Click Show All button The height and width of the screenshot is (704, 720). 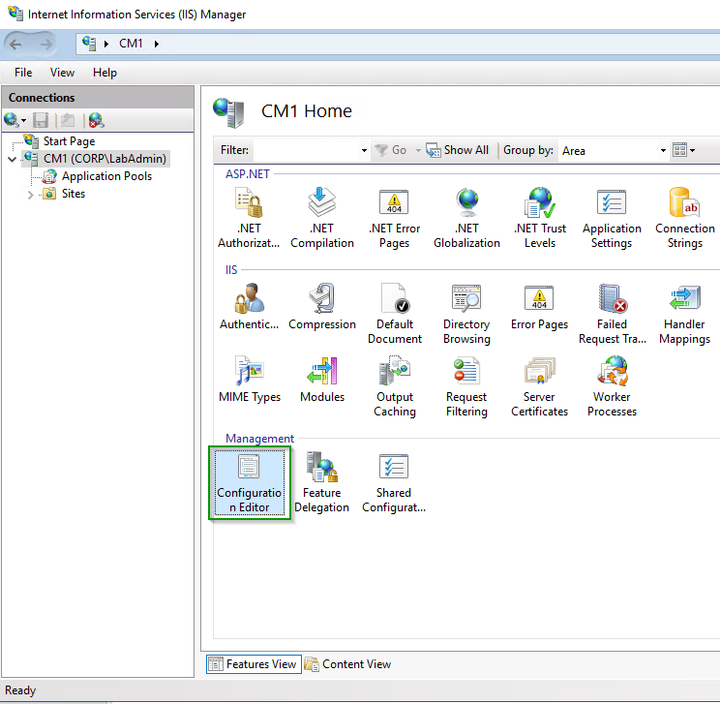(457, 150)
